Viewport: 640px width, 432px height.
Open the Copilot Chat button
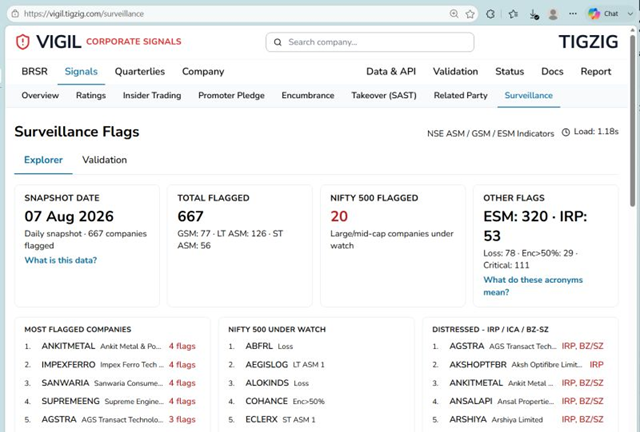[x=603, y=14]
